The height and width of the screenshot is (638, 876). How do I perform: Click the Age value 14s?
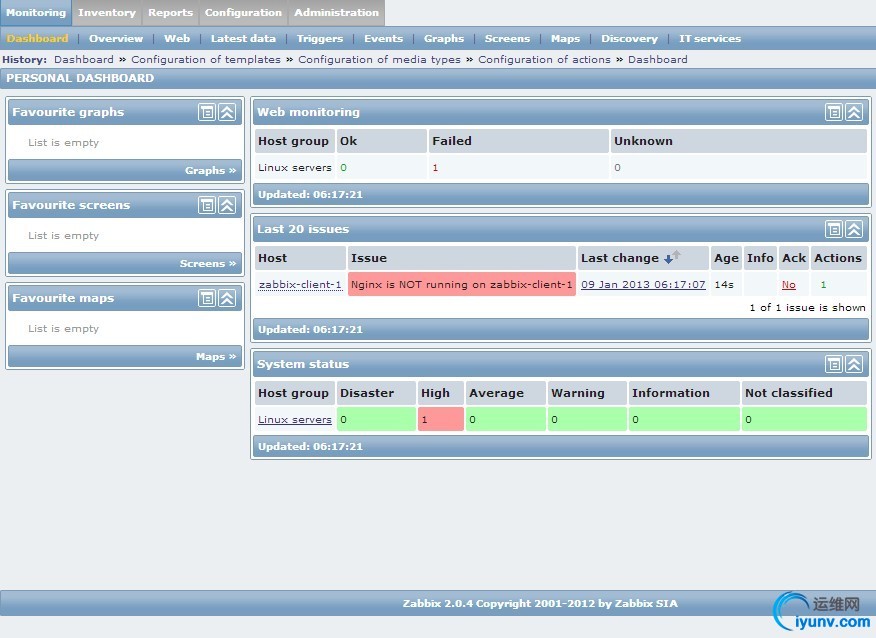tap(724, 284)
